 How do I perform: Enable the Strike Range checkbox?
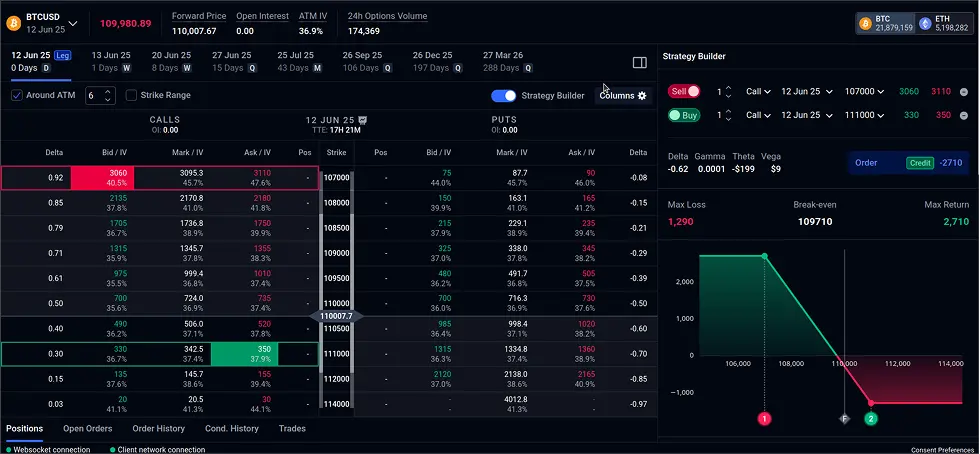[131, 95]
